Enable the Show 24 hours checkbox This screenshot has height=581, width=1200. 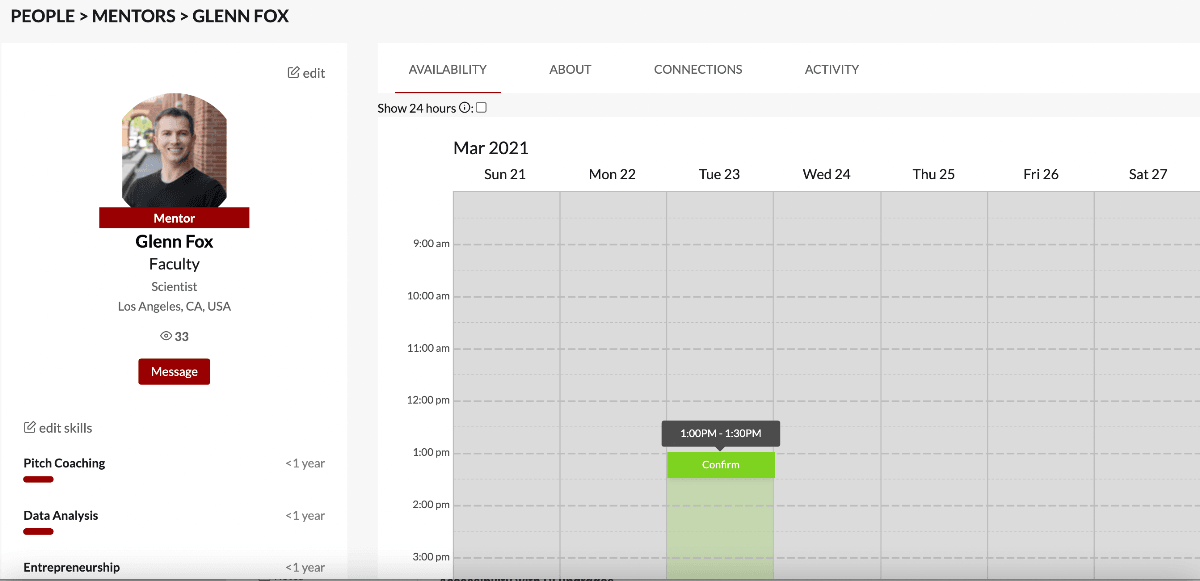[481, 108]
